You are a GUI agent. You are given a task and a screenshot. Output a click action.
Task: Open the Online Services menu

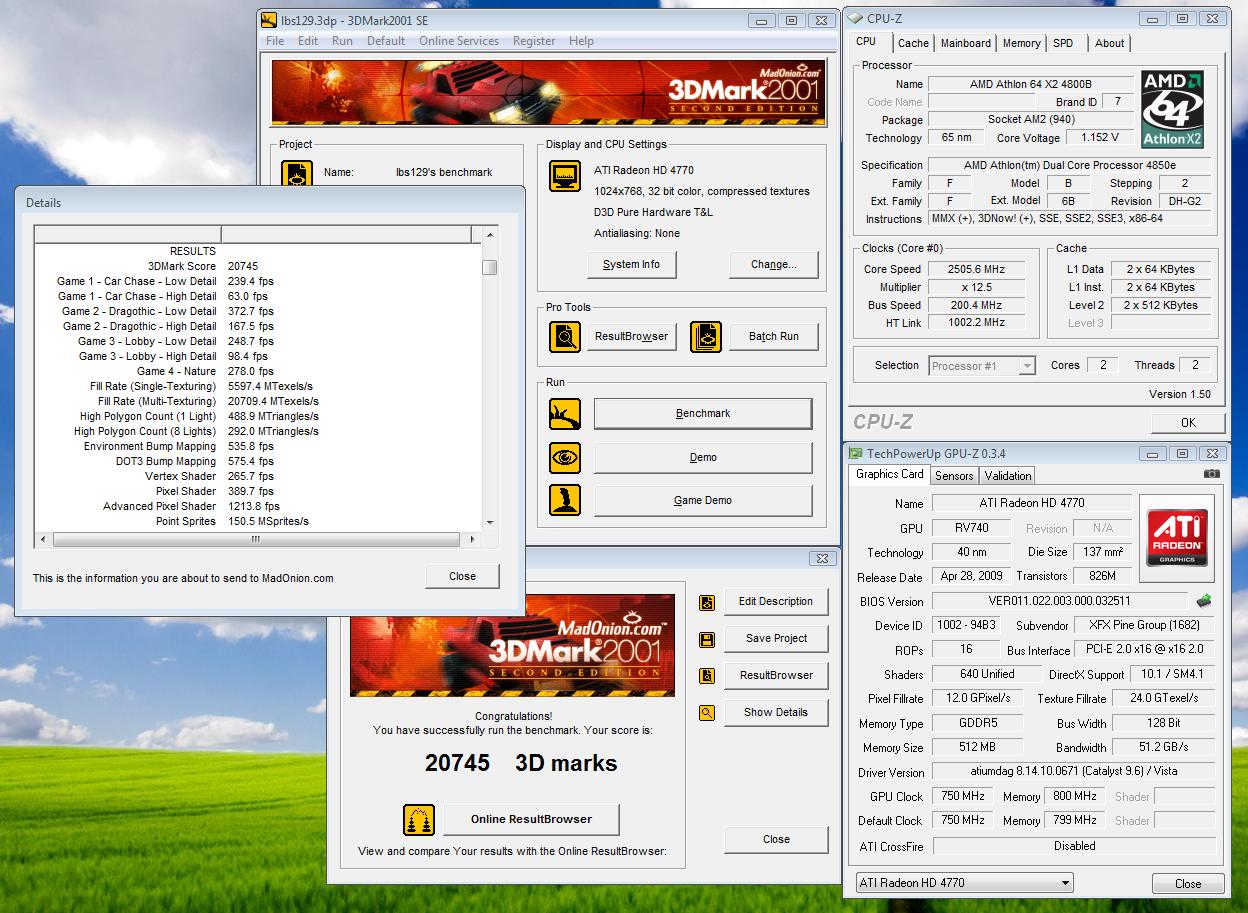(x=459, y=41)
